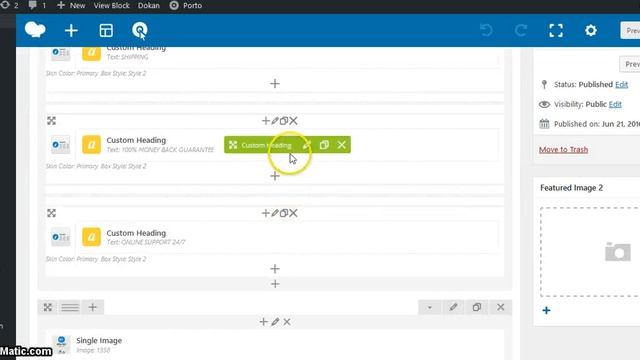This screenshot has height=360, width=640.
Task: Append an element below the SHIPPING heading
Action: [x=275, y=84]
